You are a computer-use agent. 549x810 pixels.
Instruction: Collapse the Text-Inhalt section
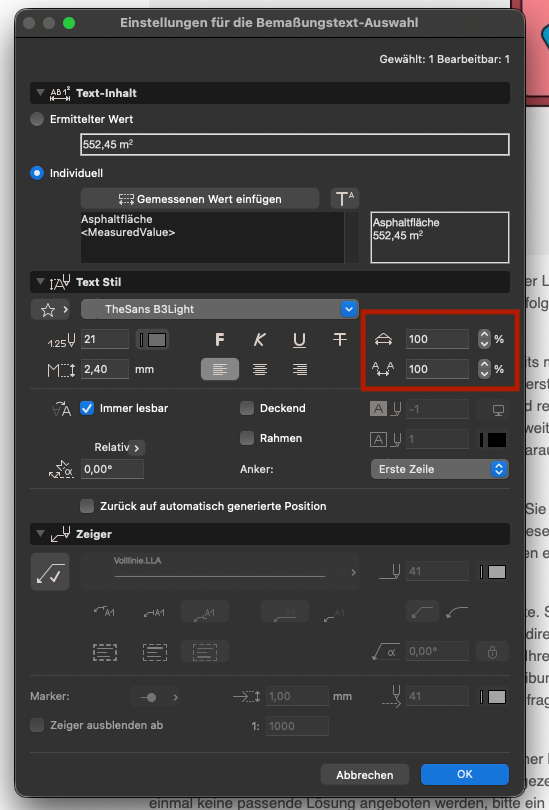coord(40,93)
